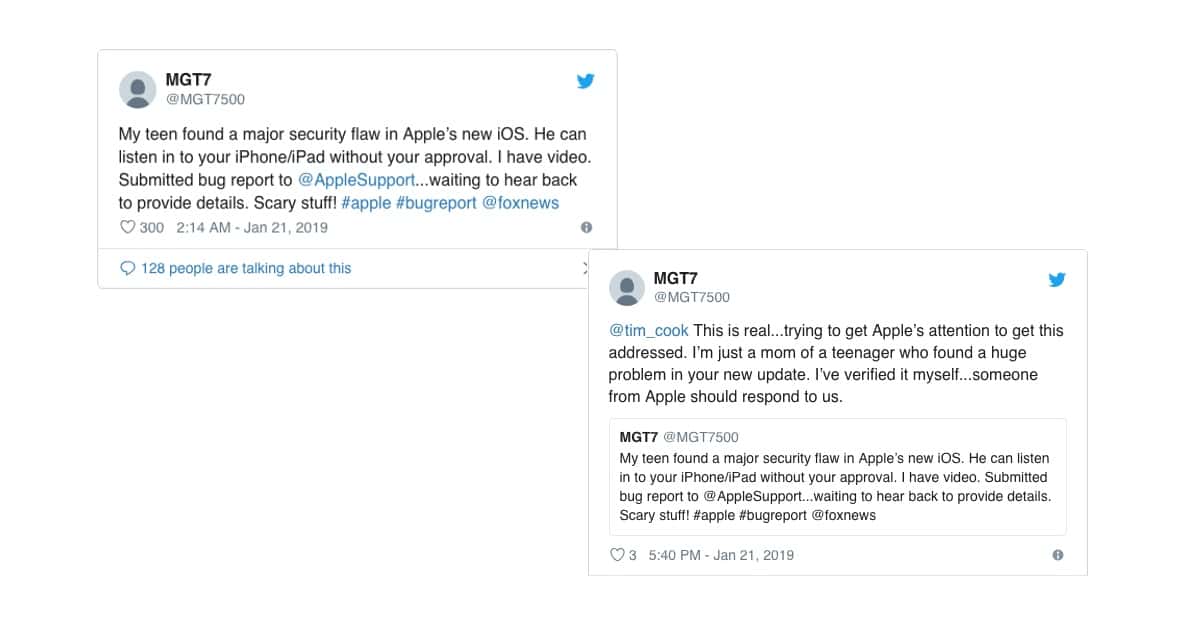Open the @foxnews mention in first tweet
The width and height of the screenshot is (1200, 630).
[x=521, y=203]
